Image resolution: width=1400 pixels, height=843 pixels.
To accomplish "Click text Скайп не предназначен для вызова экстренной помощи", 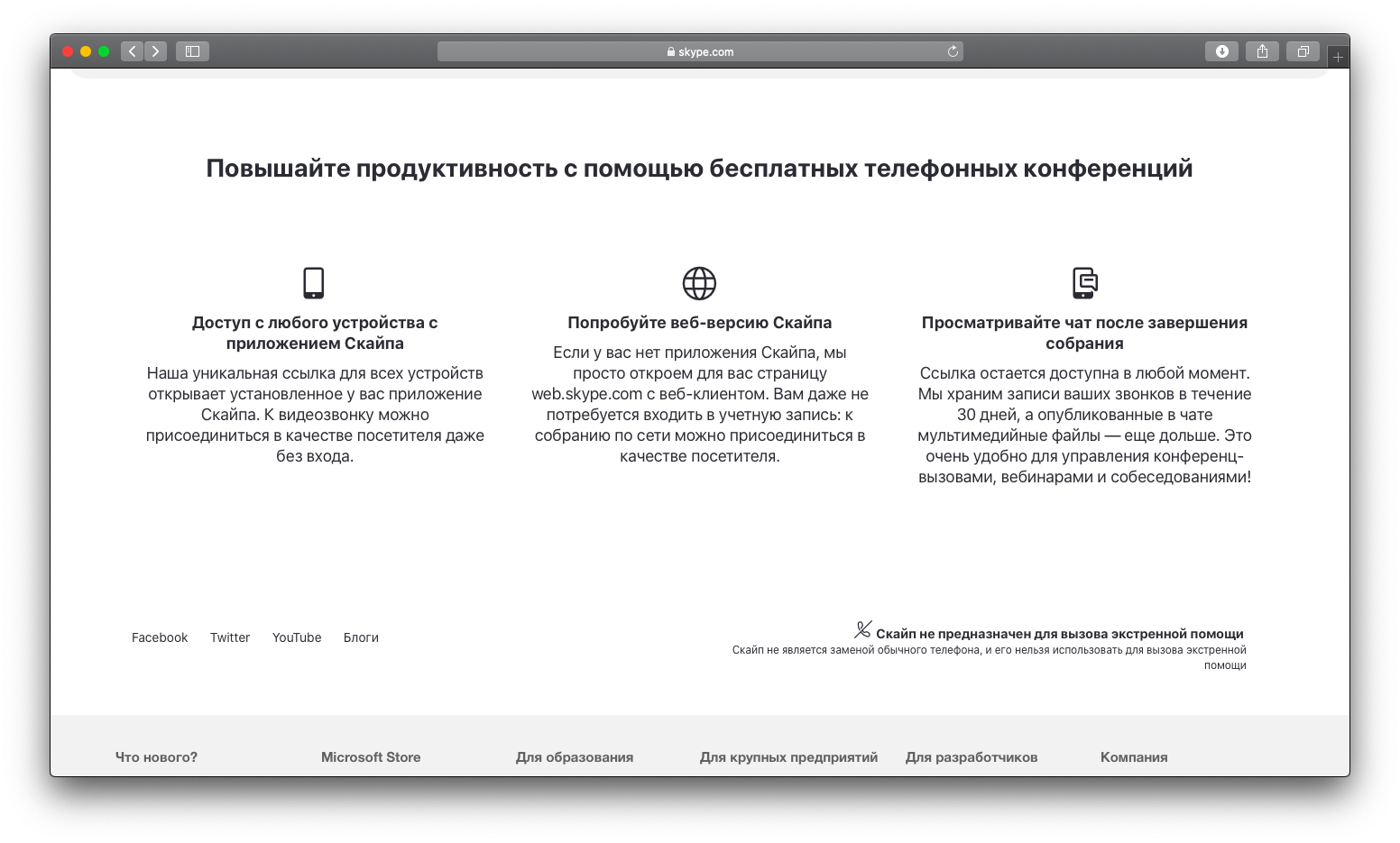I will [1060, 634].
